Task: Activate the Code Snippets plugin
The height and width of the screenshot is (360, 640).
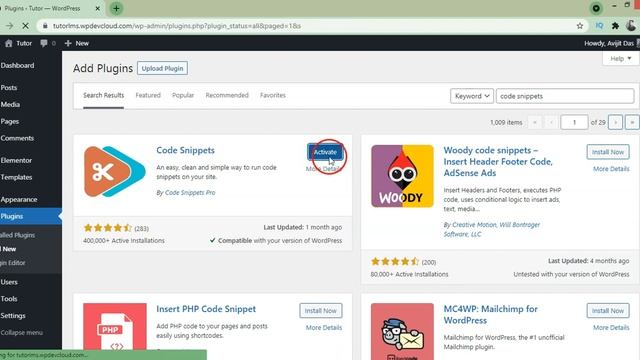Action: tap(325, 152)
